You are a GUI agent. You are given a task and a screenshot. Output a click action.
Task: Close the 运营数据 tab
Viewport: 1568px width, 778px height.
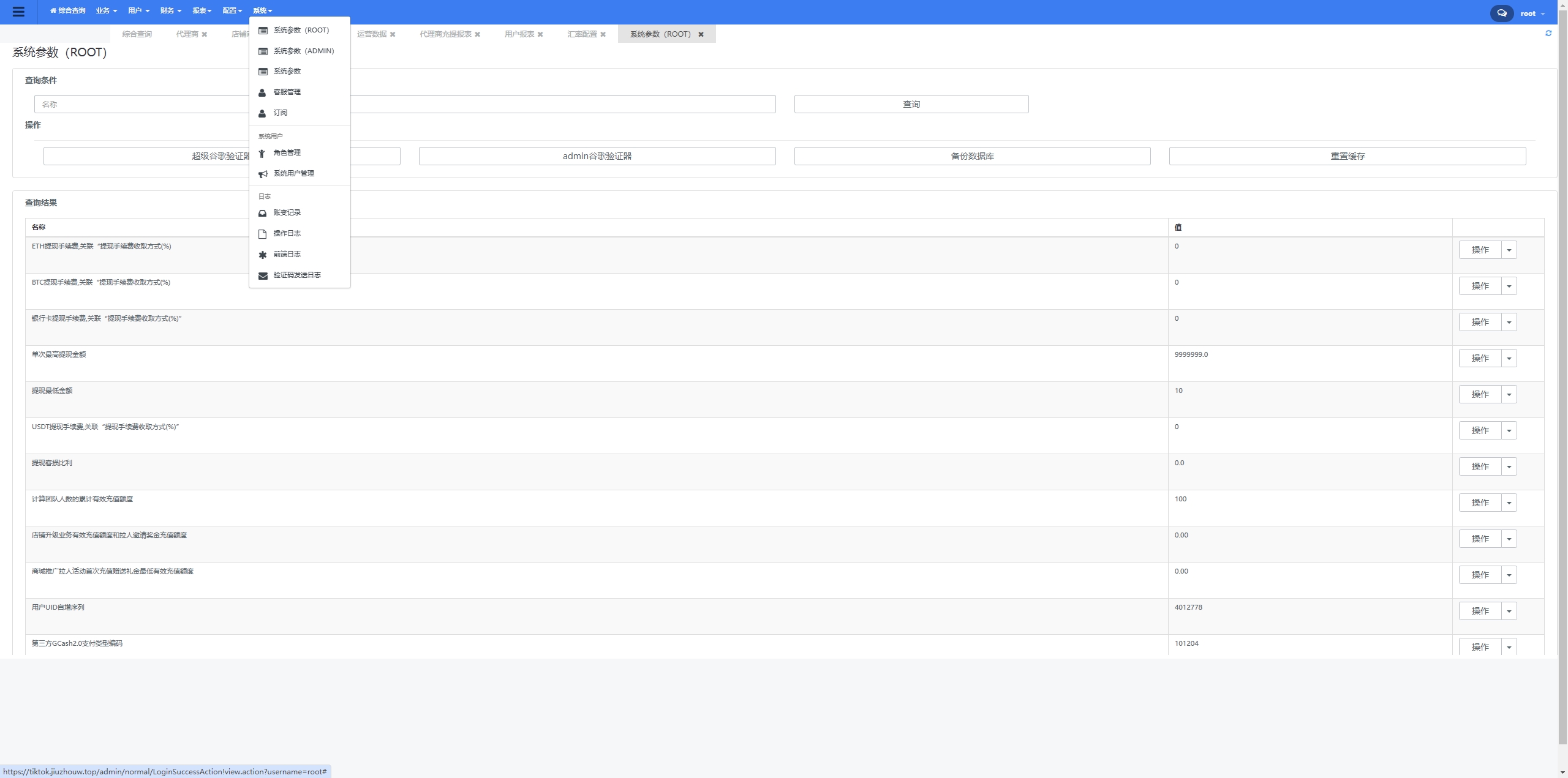coord(393,34)
